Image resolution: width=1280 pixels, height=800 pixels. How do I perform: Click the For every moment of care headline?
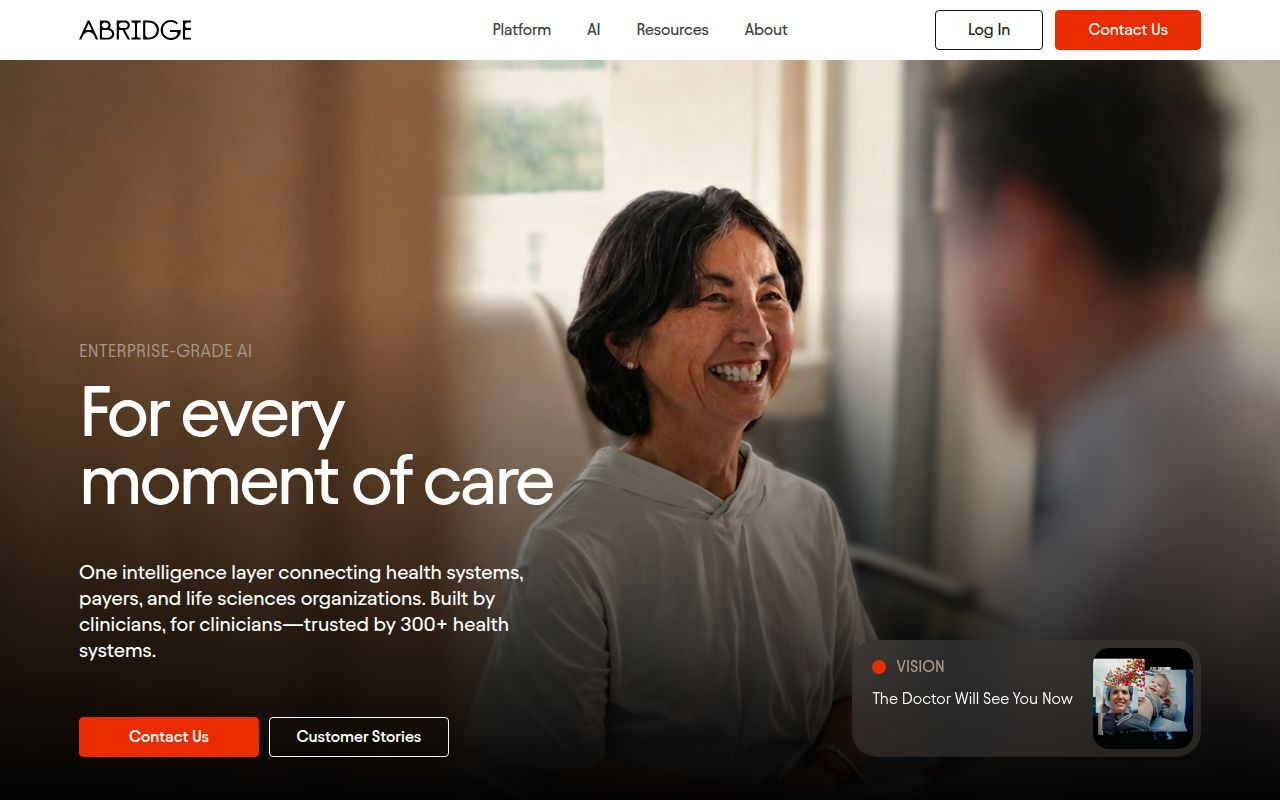[317, 446]
